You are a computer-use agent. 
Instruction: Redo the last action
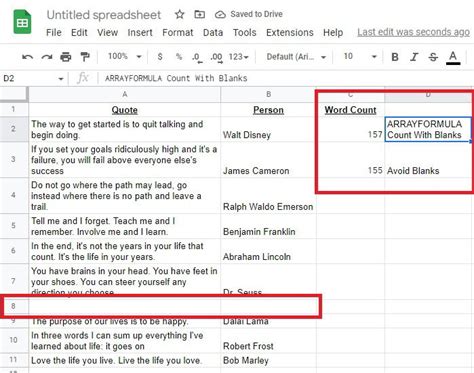click(x=47, y=57)
